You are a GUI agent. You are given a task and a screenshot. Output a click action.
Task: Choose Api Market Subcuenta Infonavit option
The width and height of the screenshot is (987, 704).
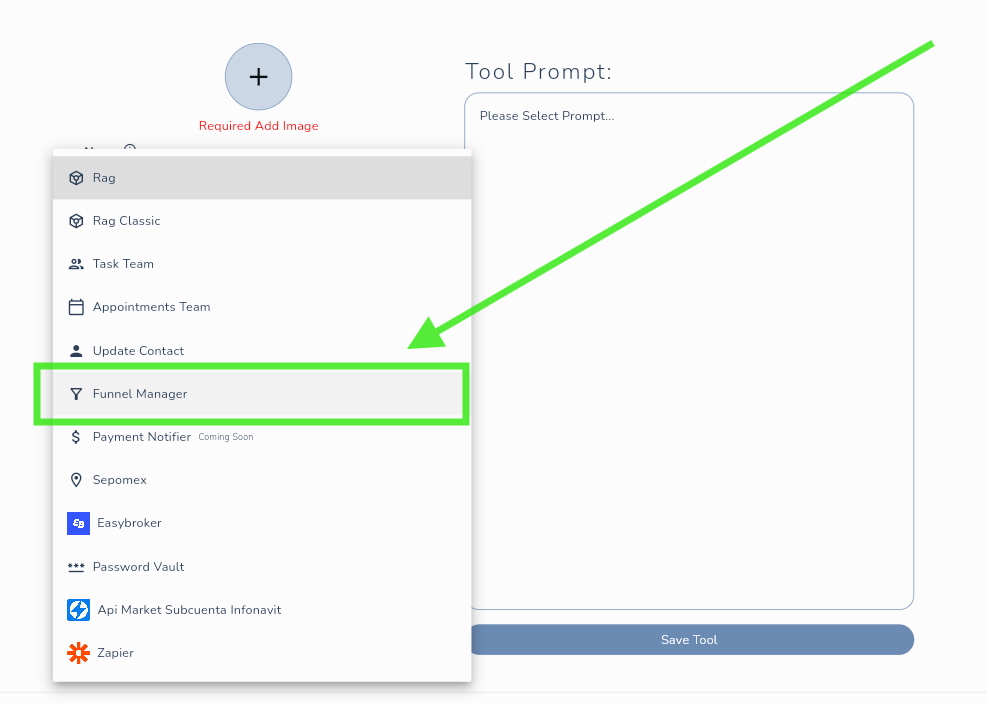[x=189, y=610]
